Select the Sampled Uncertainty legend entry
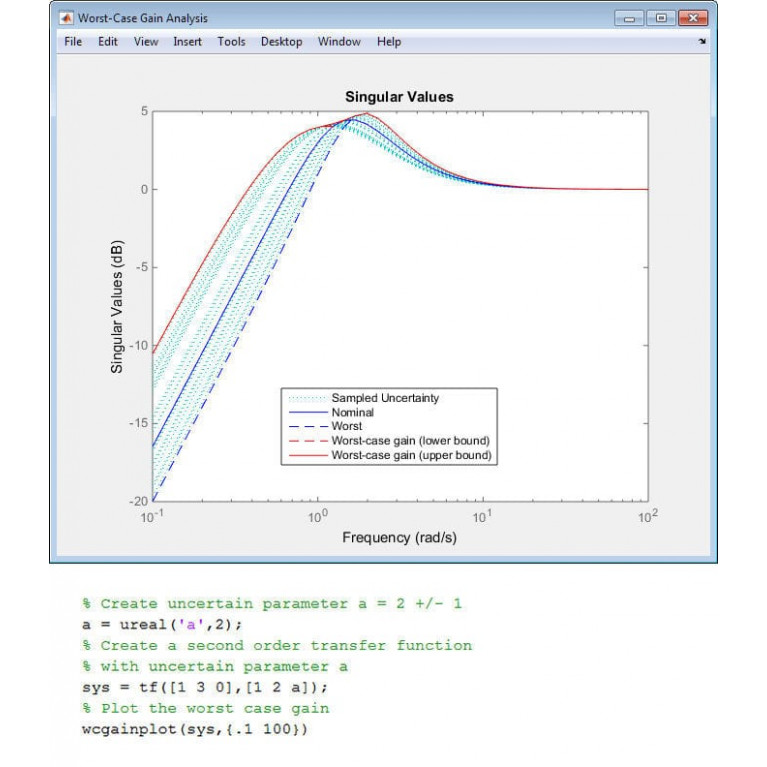This screenshot has height=767, width=767. 385,398
